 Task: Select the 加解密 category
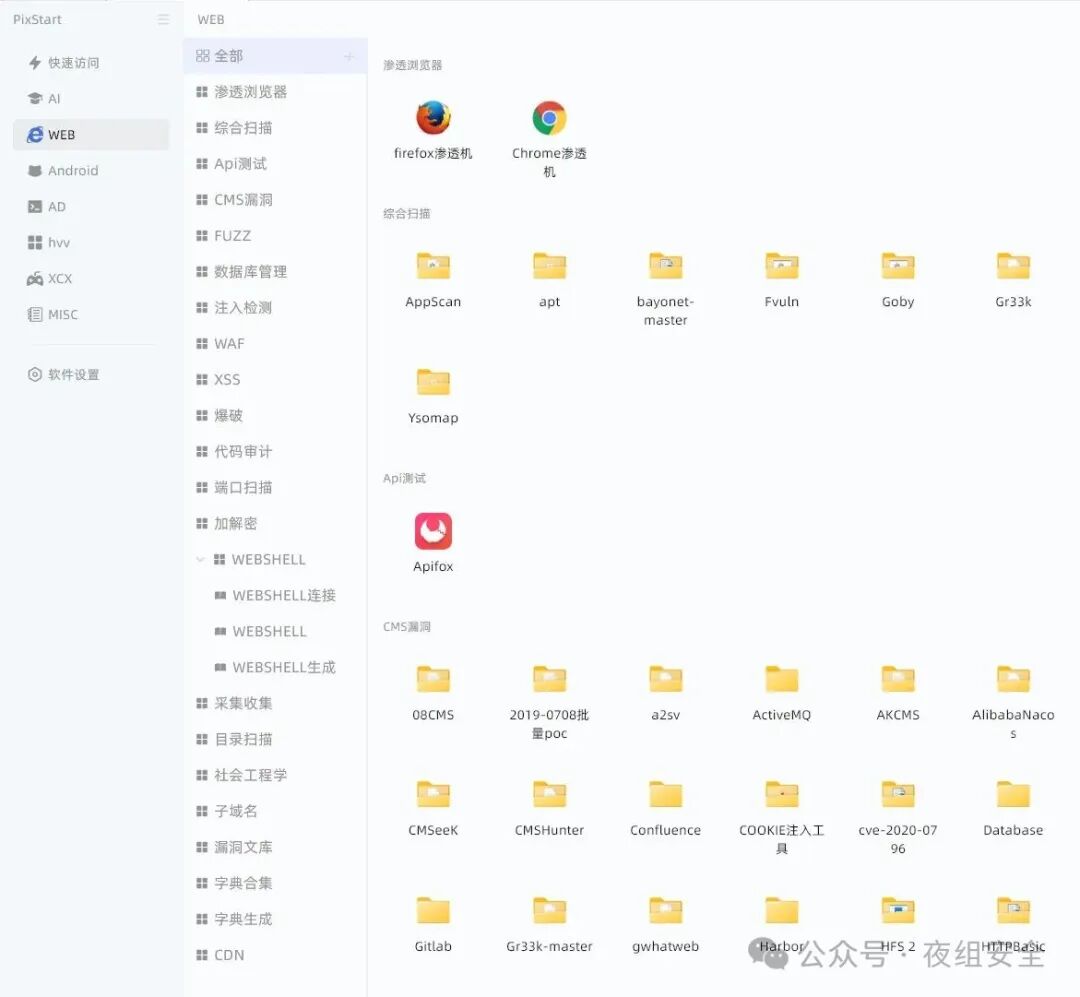276,523
